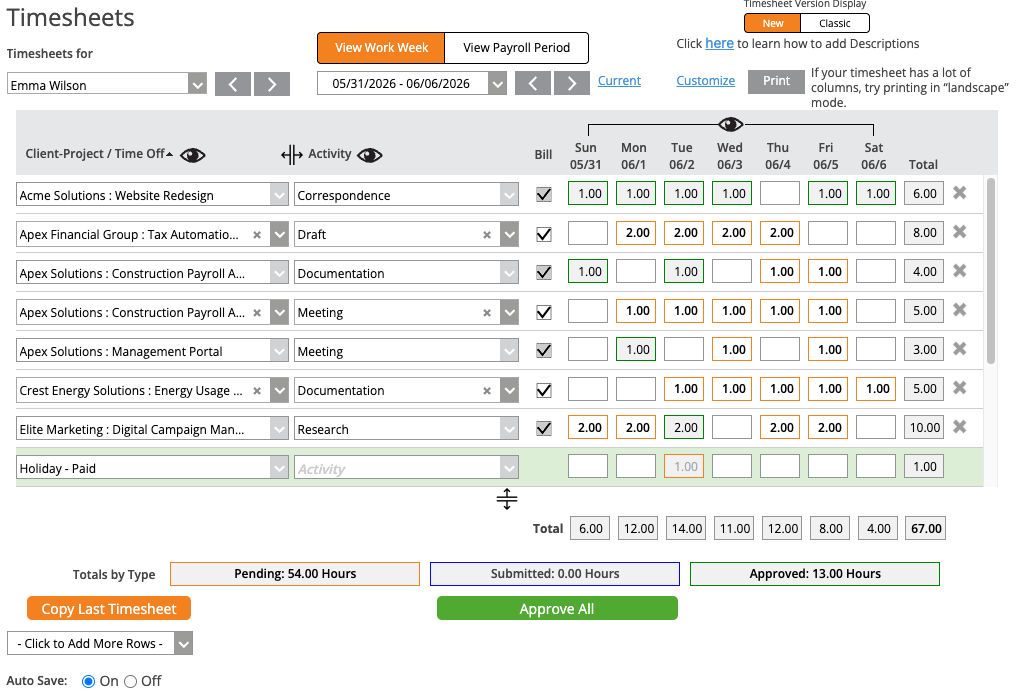Advance to the next week period
1016x694 pixels.
[572, 84]
